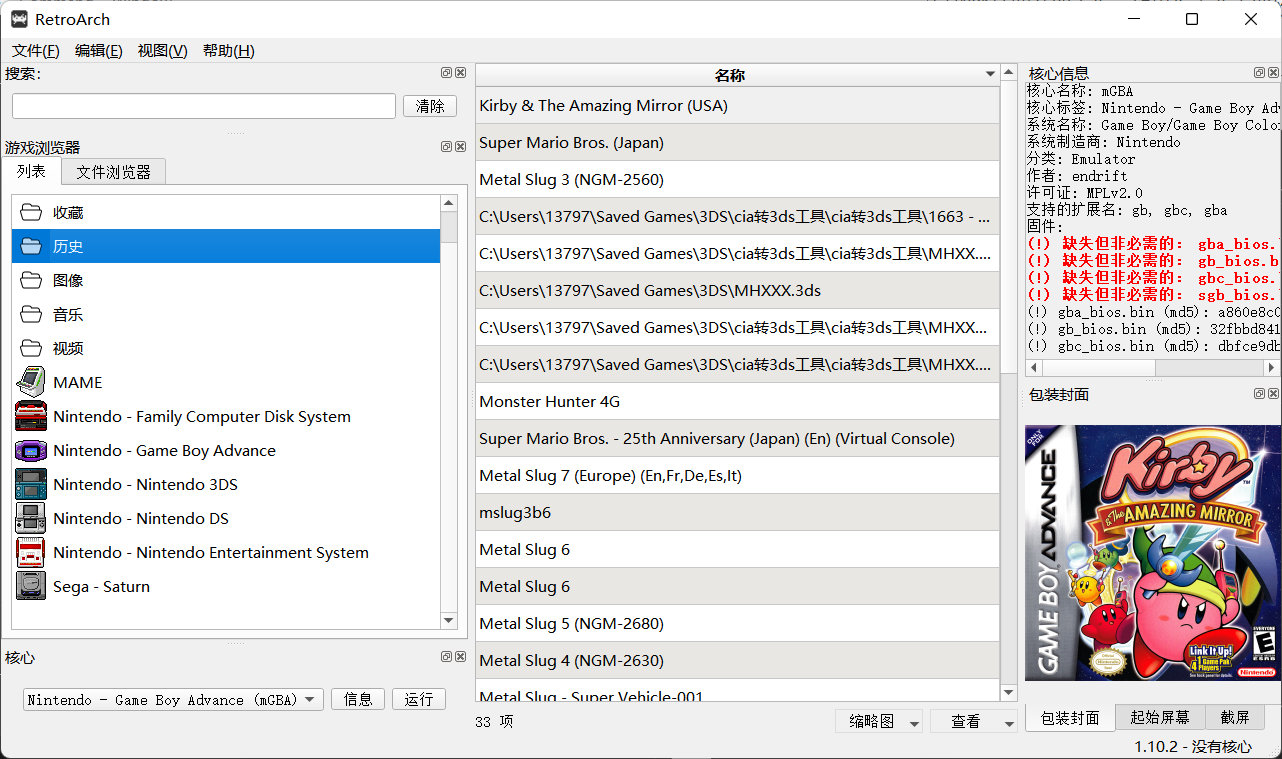Open the Nintendo Entertainment System icon
Screen dimensions: 1282x759
coord(31,552)
